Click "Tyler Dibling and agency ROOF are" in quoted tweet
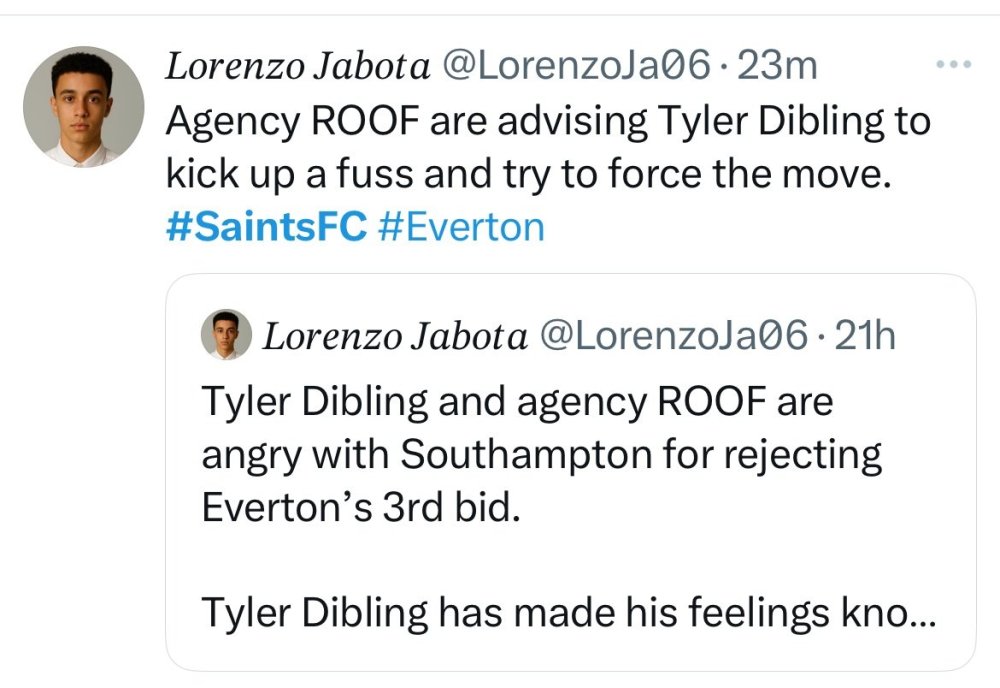Screen dimensions: 1000x688 click(517, 402)
